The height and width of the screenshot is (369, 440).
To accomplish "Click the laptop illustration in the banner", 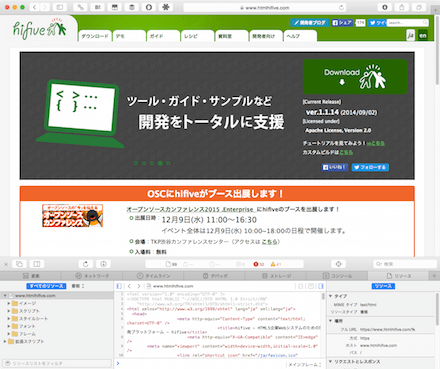I will click(x=80, y=114).
